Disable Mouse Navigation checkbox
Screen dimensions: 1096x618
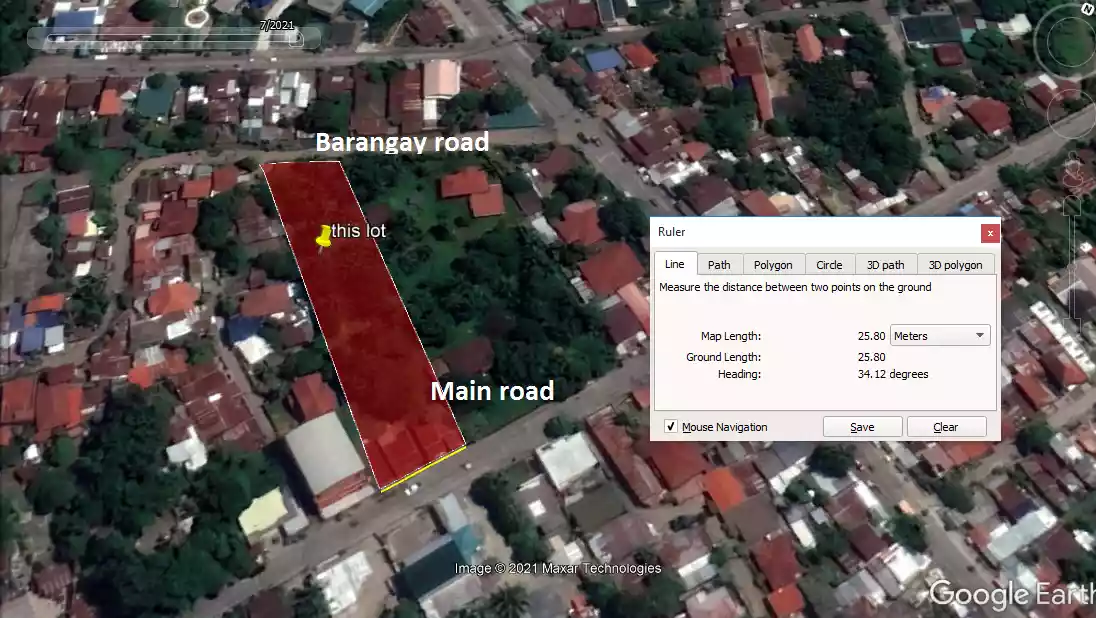(670, 426)
